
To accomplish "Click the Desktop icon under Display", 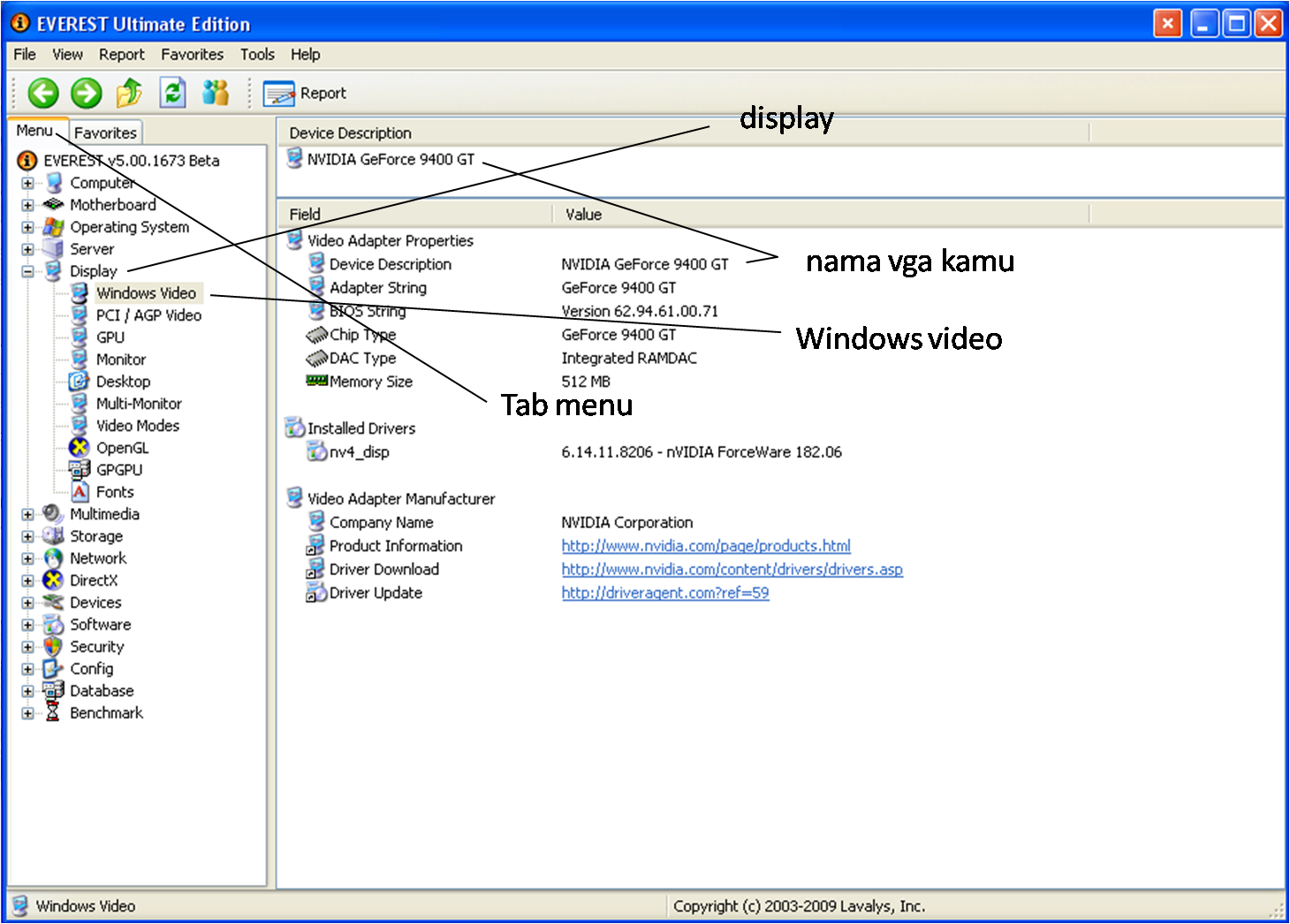I will point(80,382).
